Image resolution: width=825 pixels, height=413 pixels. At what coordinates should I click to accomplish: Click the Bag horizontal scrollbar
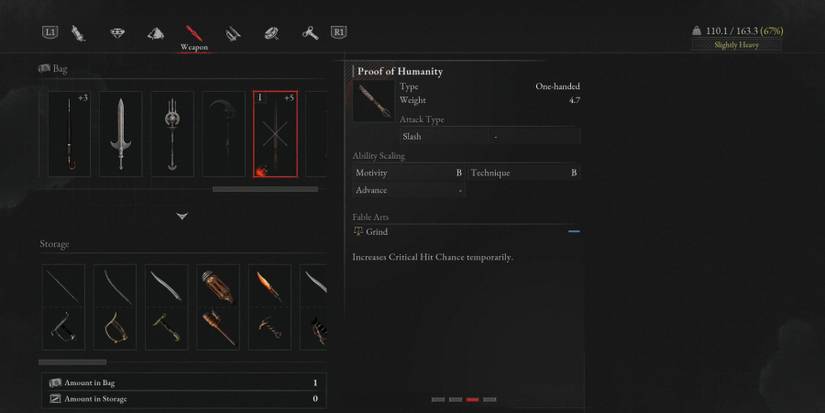(265, 189)
